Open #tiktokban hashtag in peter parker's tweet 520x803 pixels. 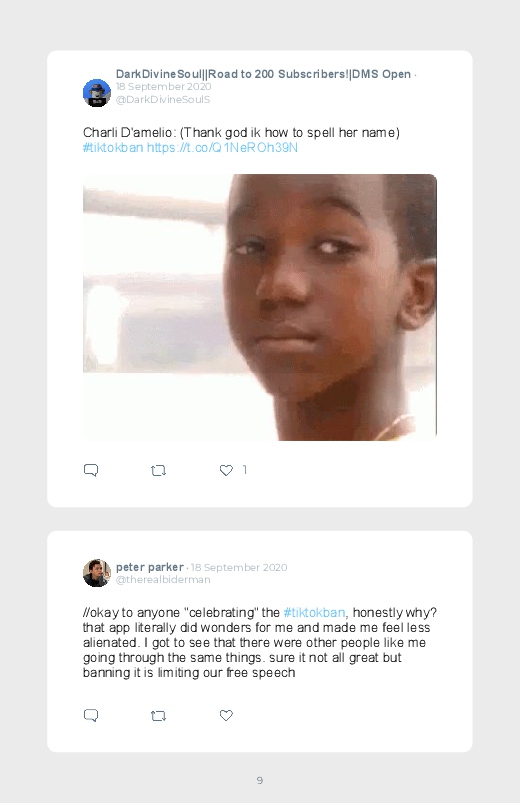tap(314, 612)
